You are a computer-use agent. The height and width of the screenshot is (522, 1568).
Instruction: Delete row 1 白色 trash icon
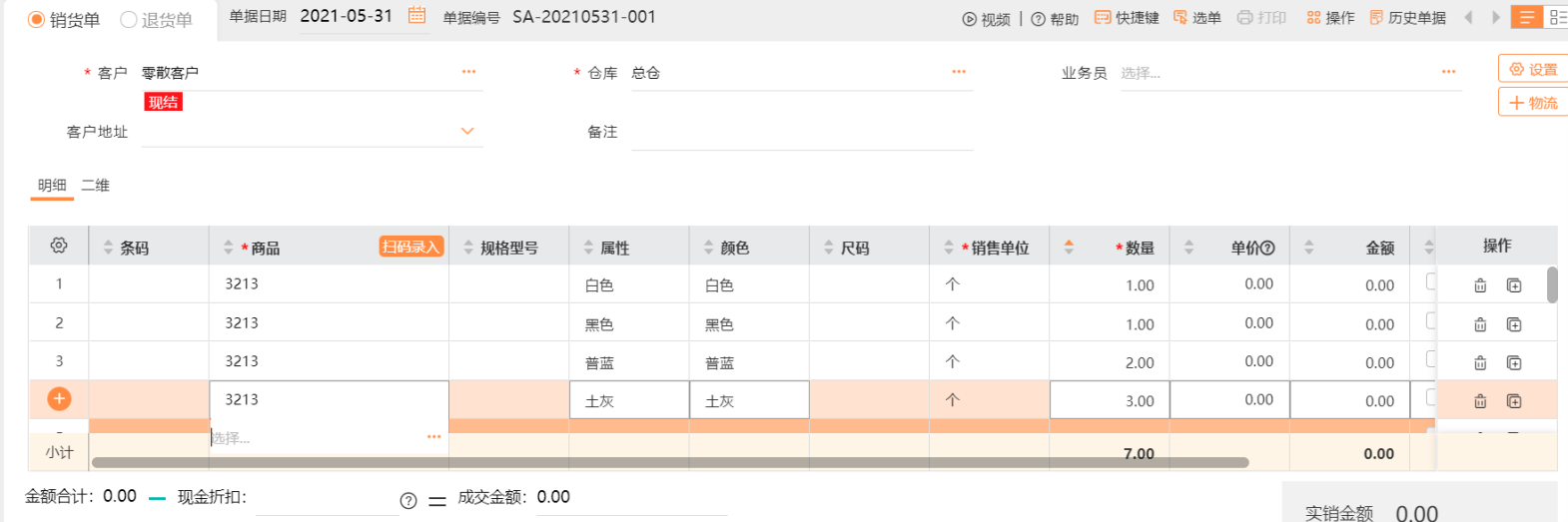(1480, 285)
